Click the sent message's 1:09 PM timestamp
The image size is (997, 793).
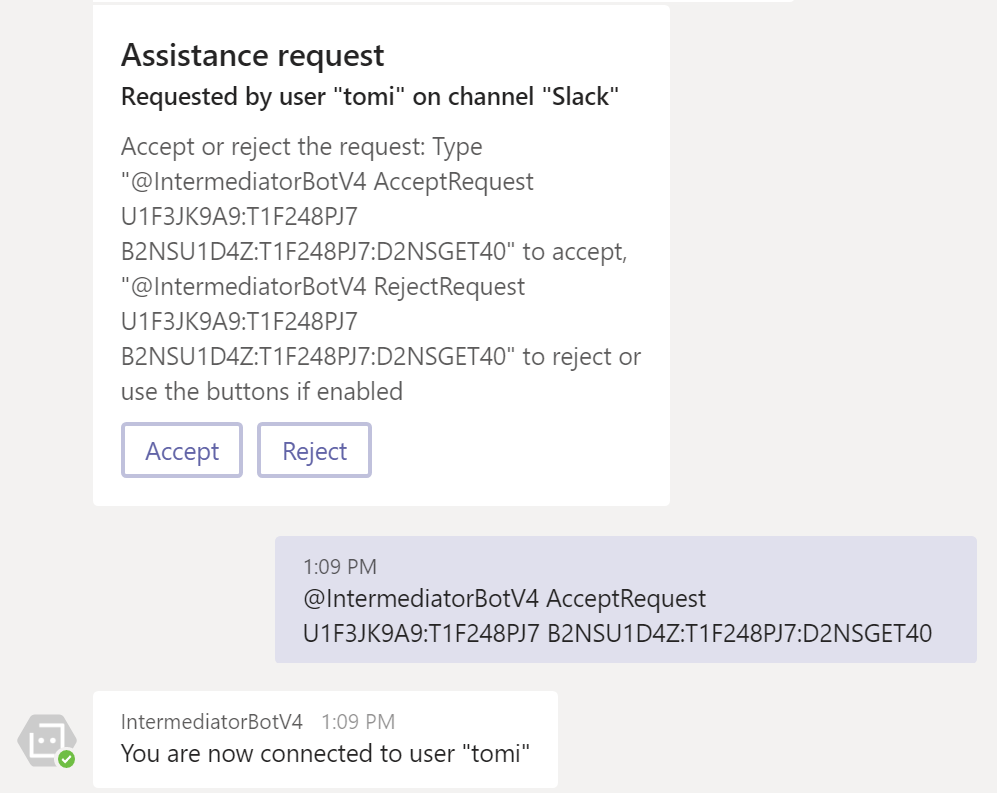tap(340, 567)
